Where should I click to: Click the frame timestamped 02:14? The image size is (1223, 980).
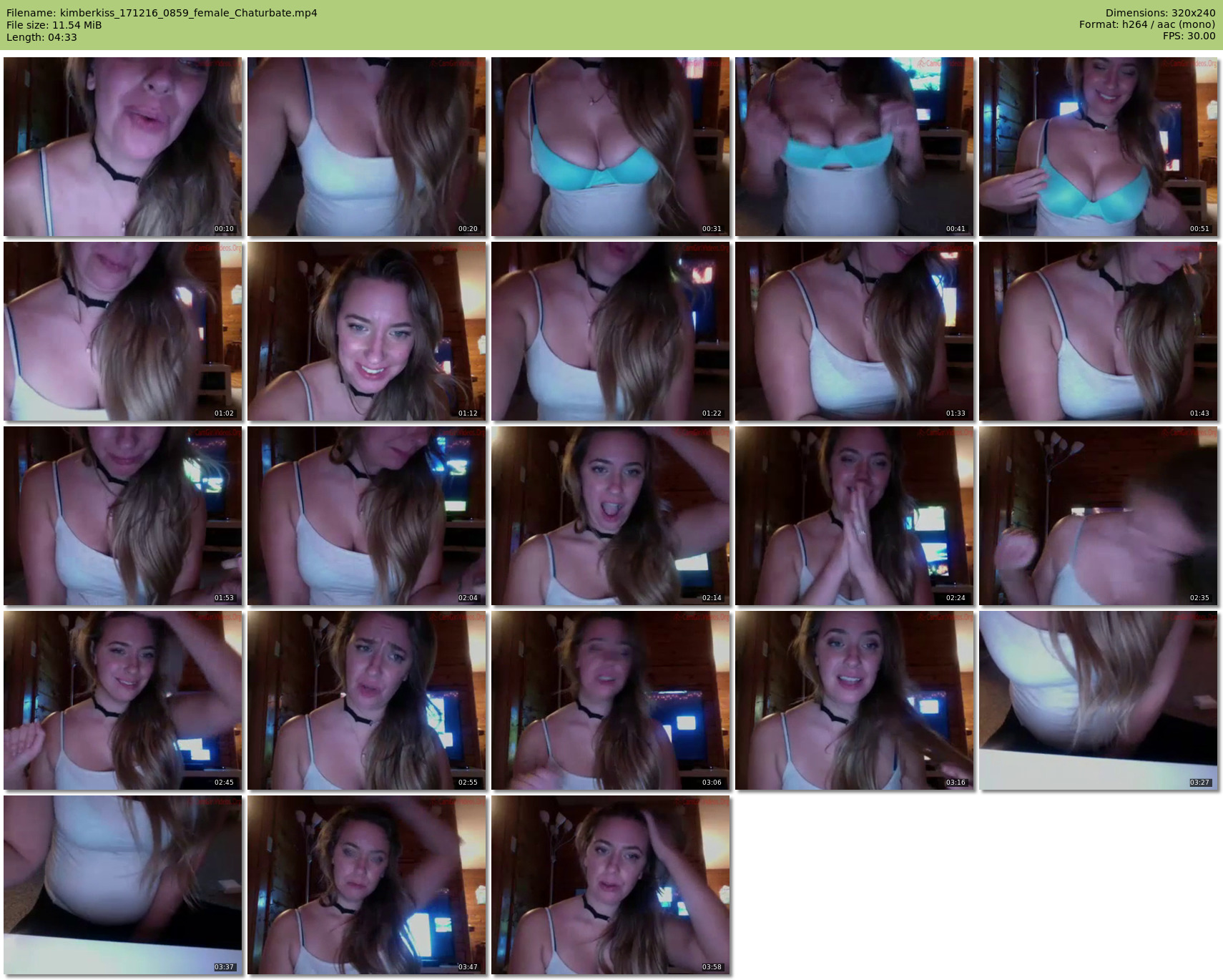coord(610,516)
